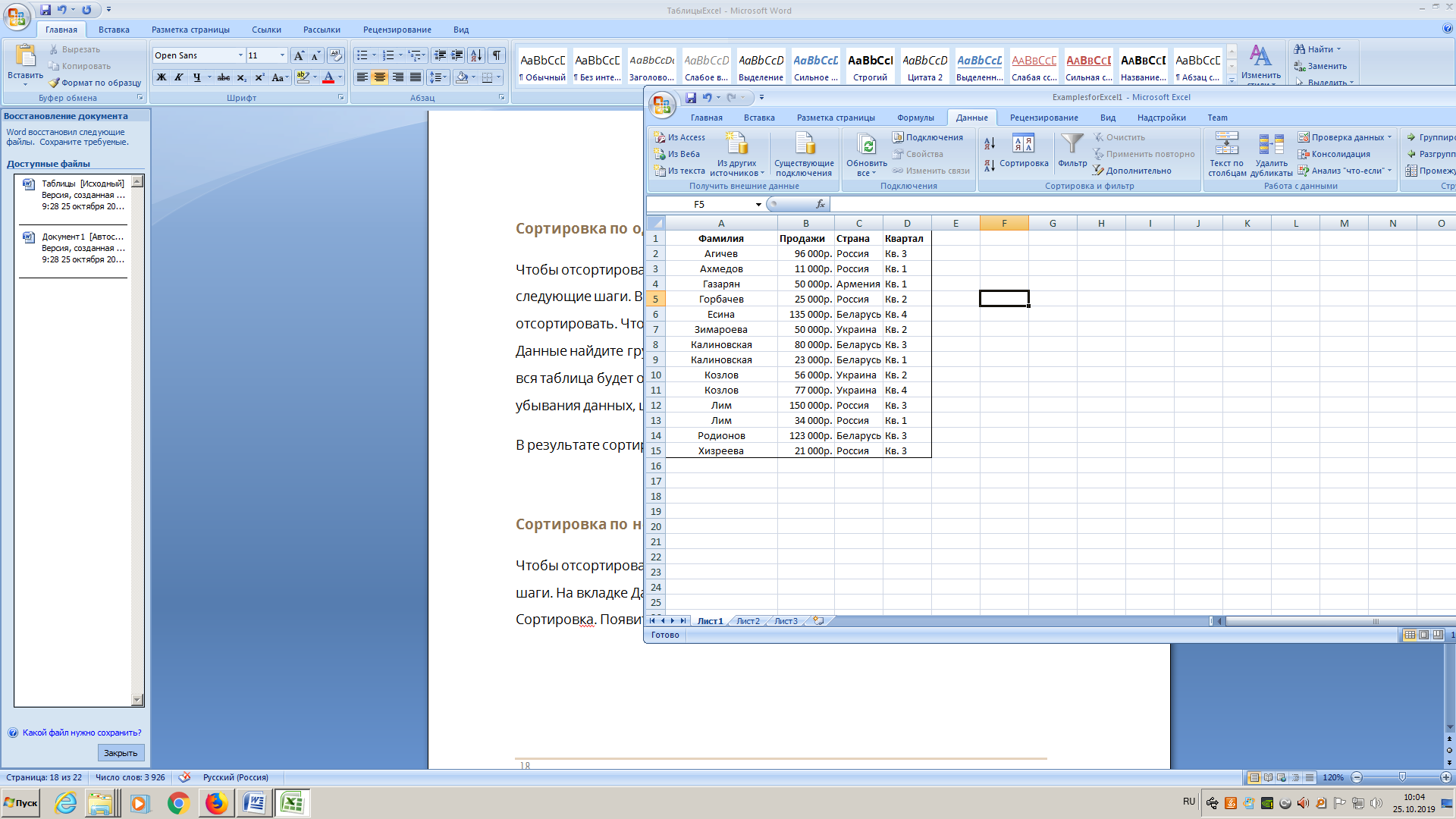This screenshot has width=1456, height=819.
Task: Click Консолидация in Excel ribbon
Action: [1334, 154]
